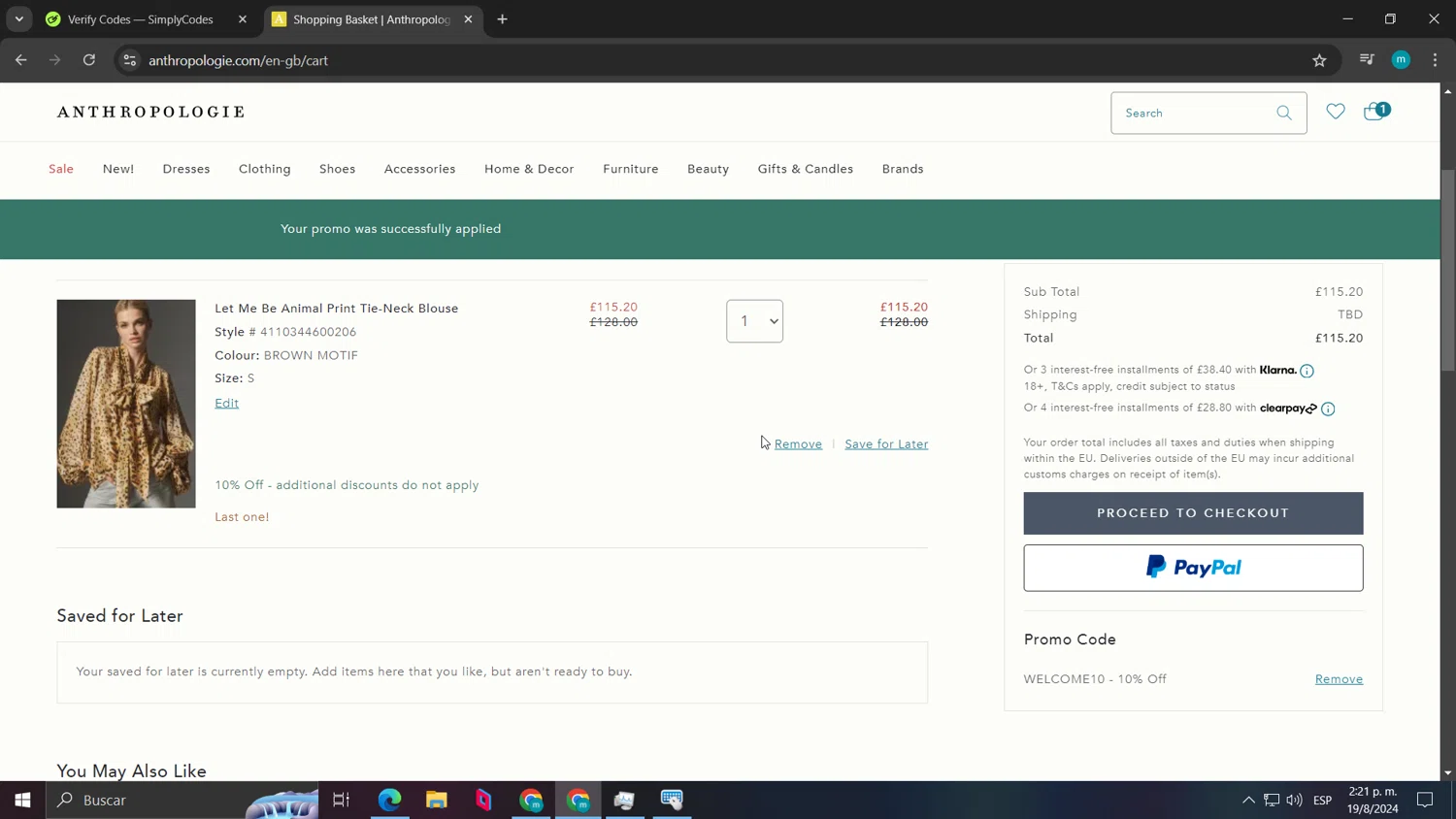Image resolution: width=1456 pixels, height=819 pixels.
Task: Pay with the PayPal button
Action: (x=1193, y=568)
